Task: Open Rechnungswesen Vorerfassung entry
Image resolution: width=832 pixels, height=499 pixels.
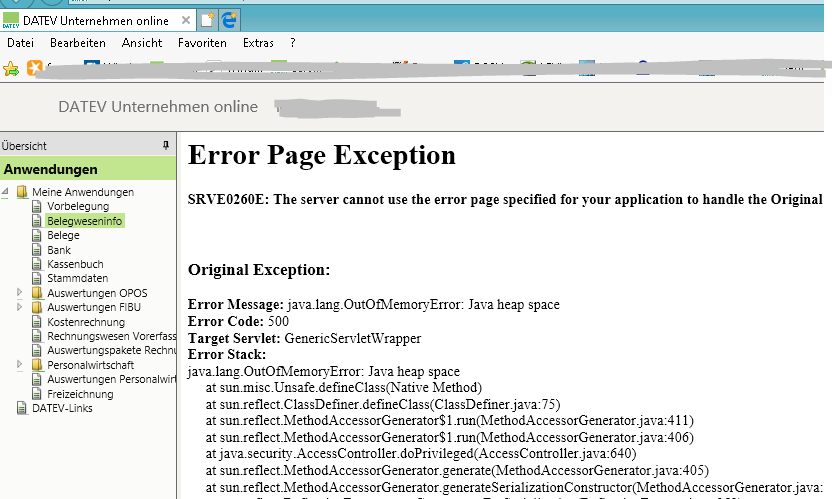Action: (x=111, y=336)
